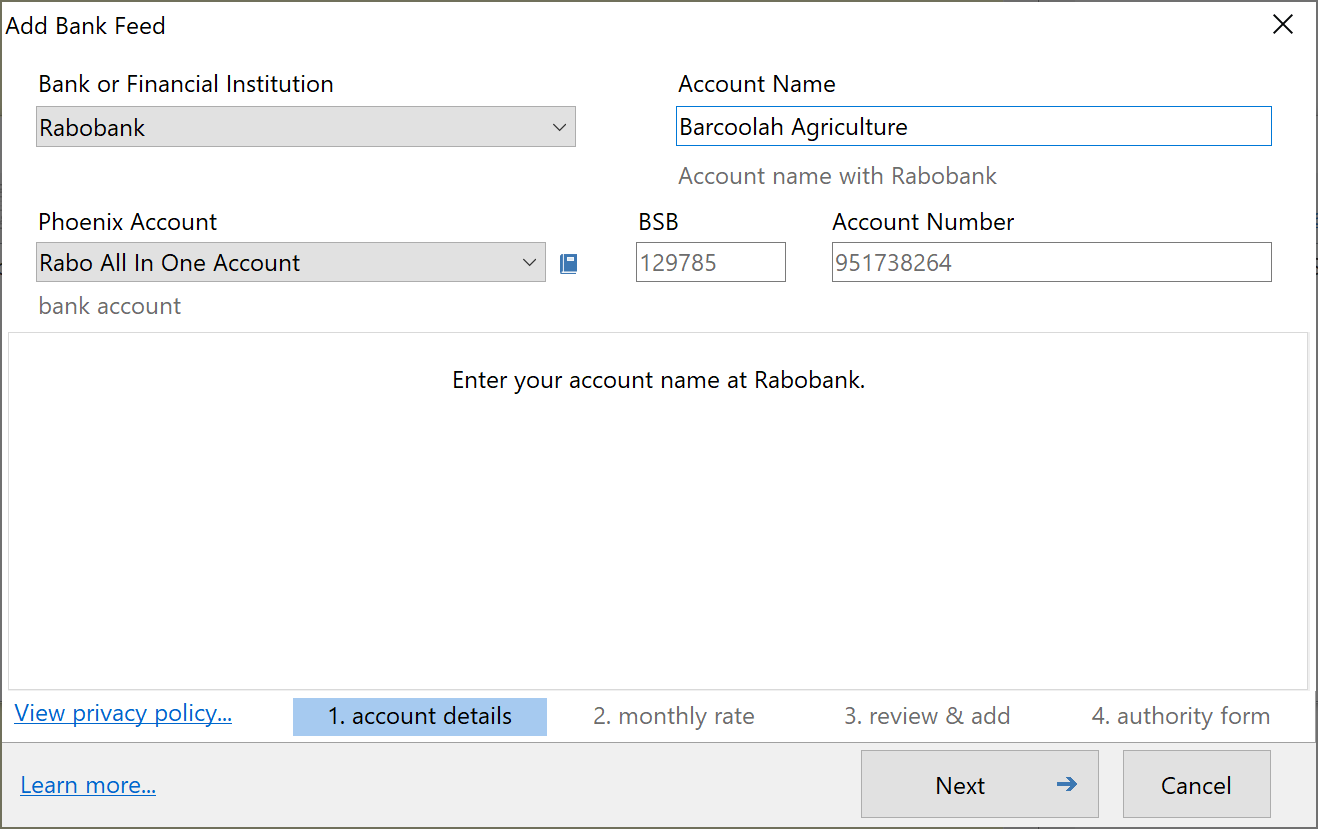Click the 'bank account' caption text

pyautogui.click(x=110, y=306)
